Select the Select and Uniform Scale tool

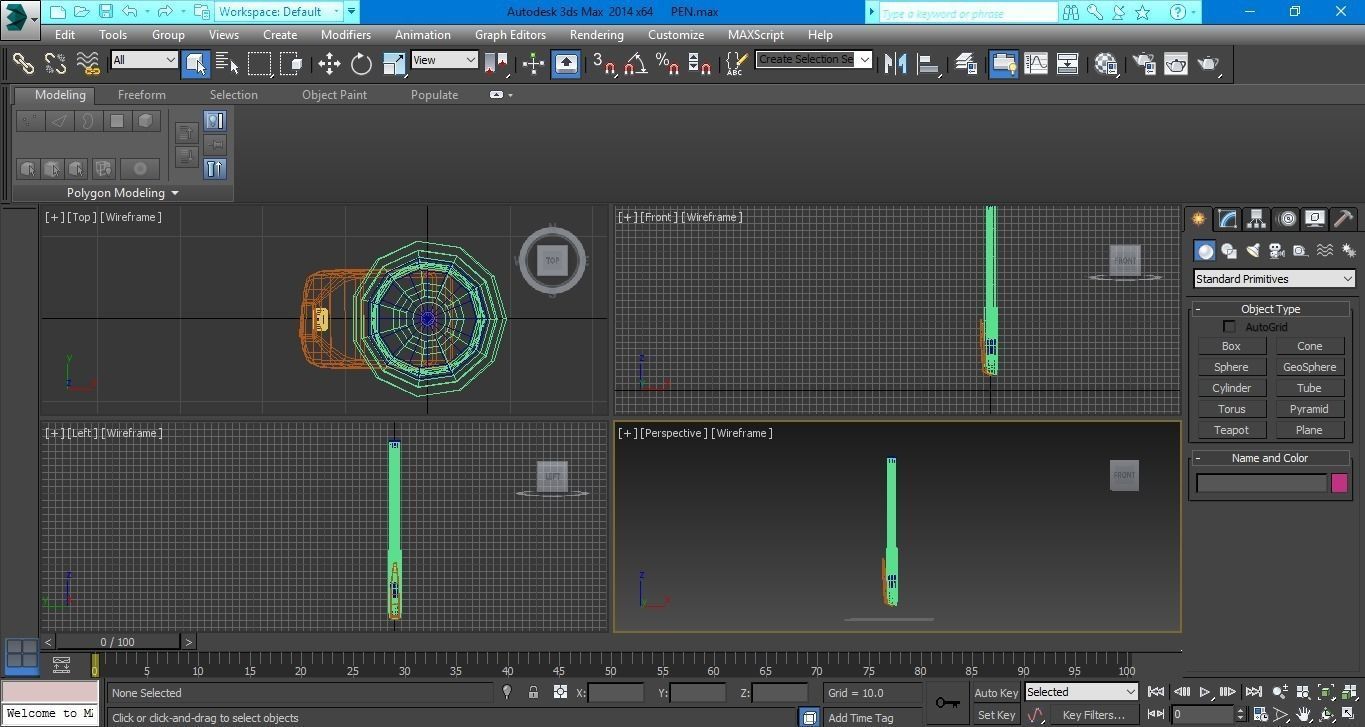tap(394, 64)
